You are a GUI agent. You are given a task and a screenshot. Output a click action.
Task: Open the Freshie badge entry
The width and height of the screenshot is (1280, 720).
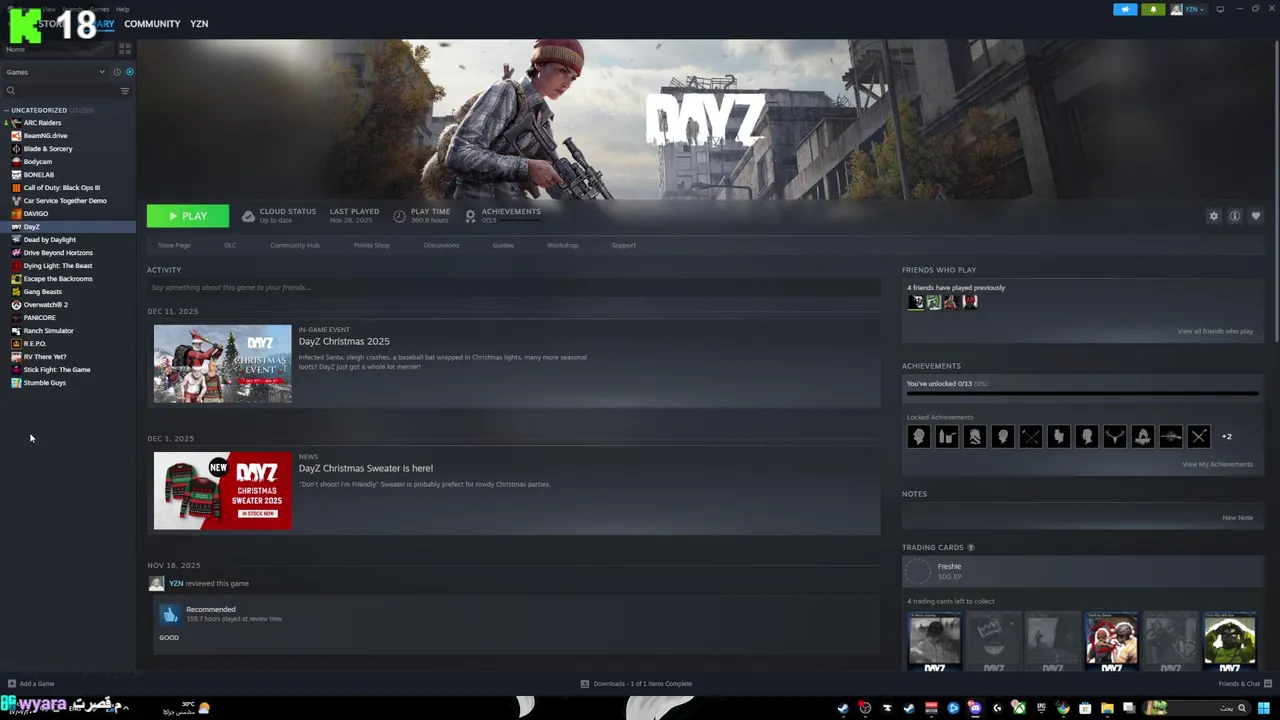[1082, 572]
